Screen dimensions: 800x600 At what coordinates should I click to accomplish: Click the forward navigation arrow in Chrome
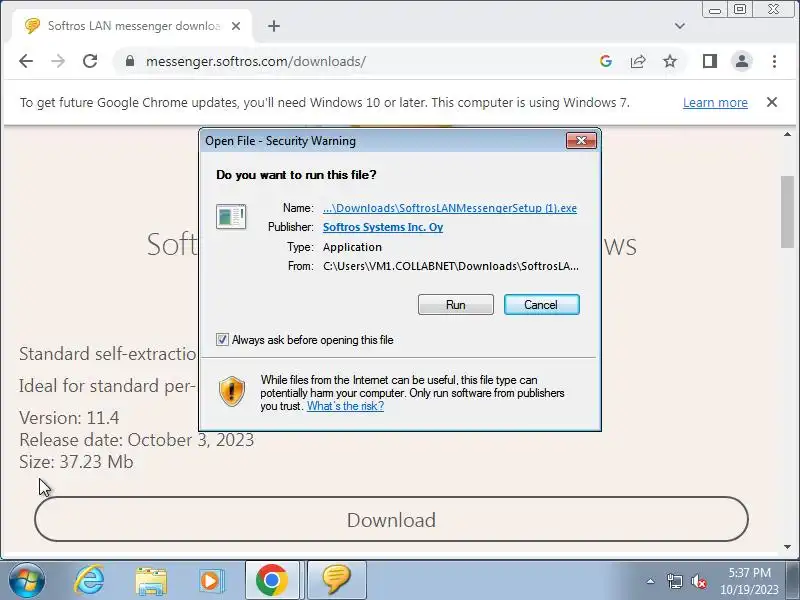[x=58, y=61]
